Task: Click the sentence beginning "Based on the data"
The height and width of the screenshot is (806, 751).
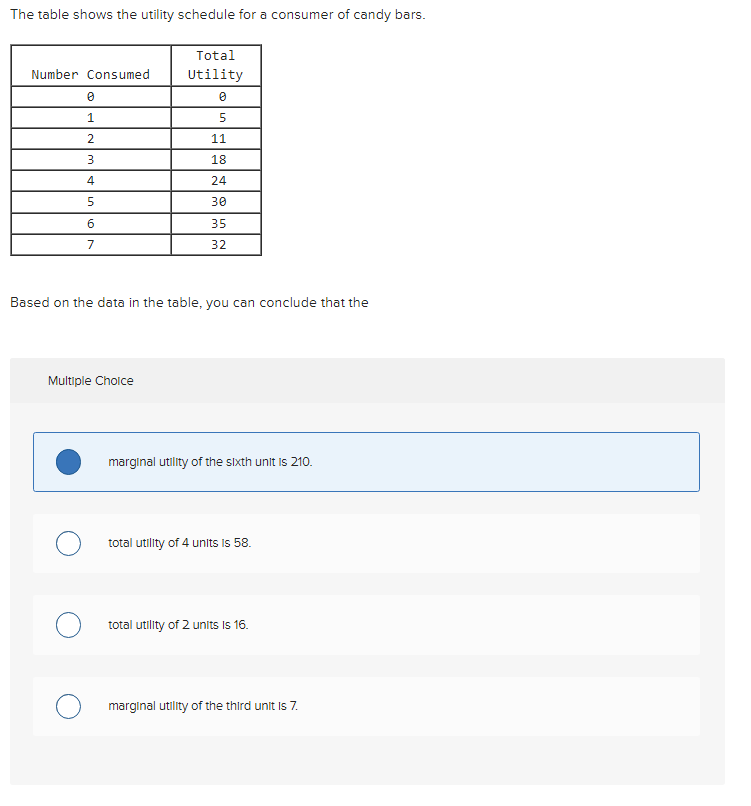Action: pos(190,302)
